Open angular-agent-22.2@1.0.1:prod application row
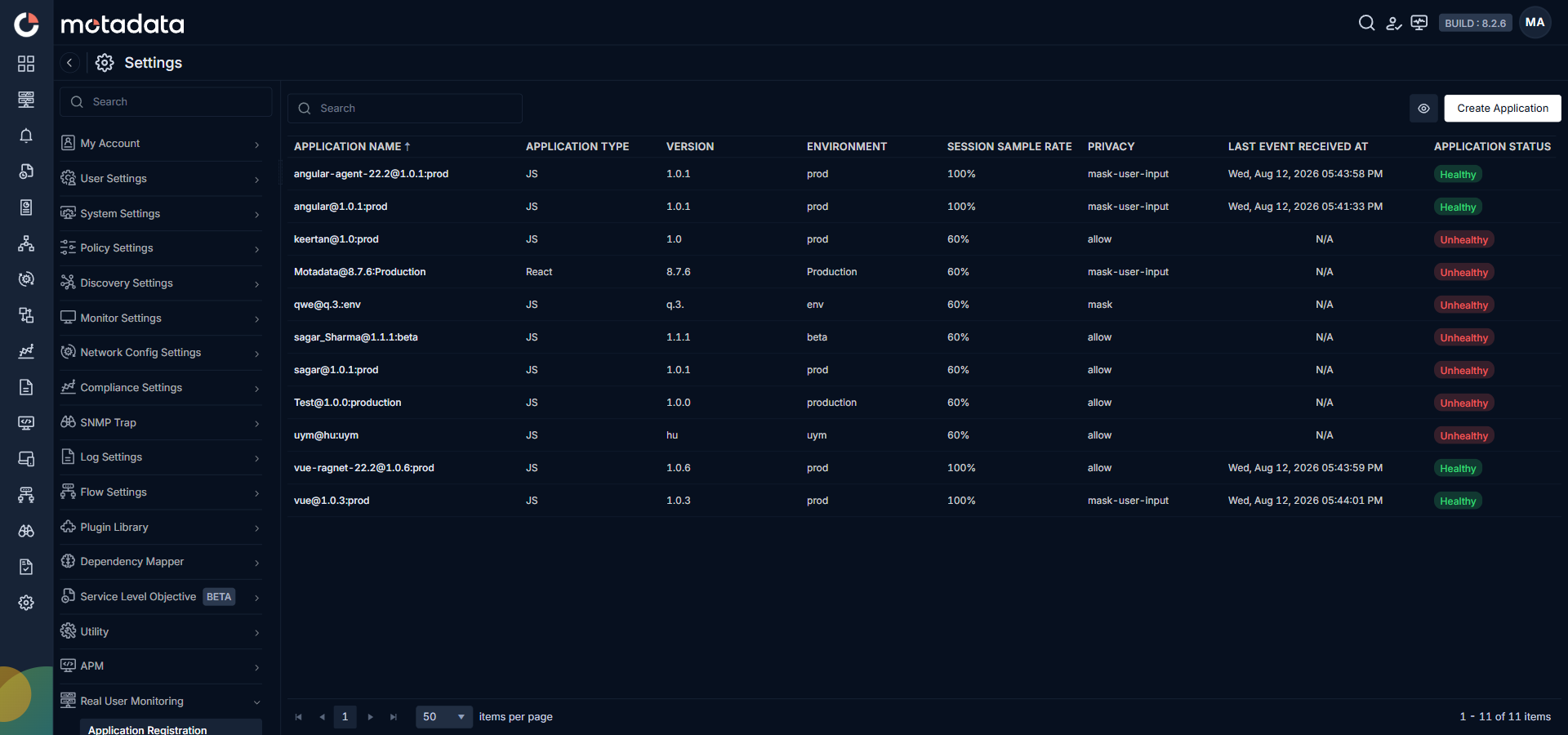This screenshot has width=1568, height=735. (x=924, y=174)
